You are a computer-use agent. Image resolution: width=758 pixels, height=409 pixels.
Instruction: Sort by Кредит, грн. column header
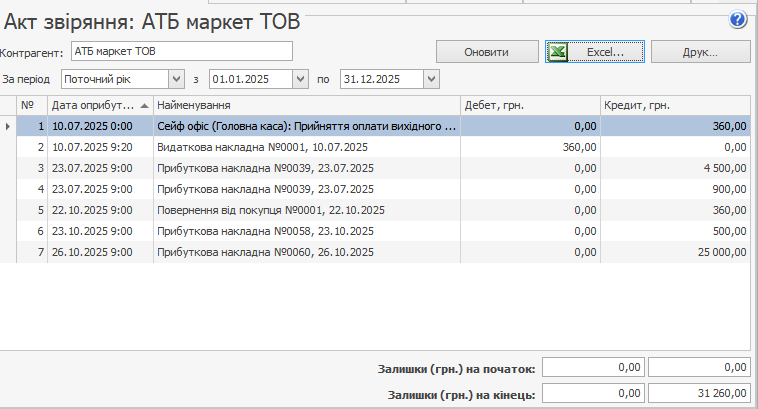(x=674, y=105)
